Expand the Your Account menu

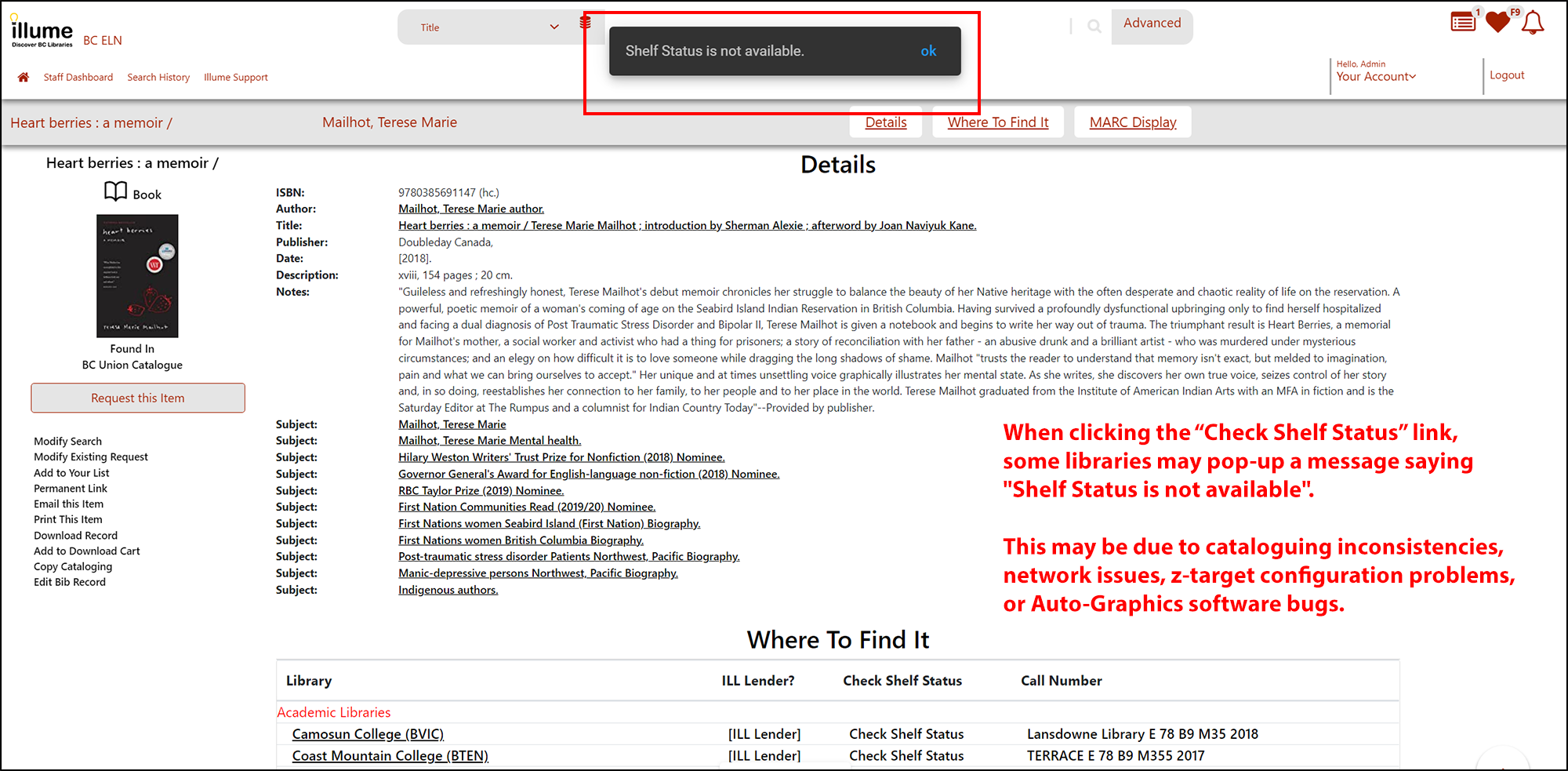click(x=1376, y=76)
